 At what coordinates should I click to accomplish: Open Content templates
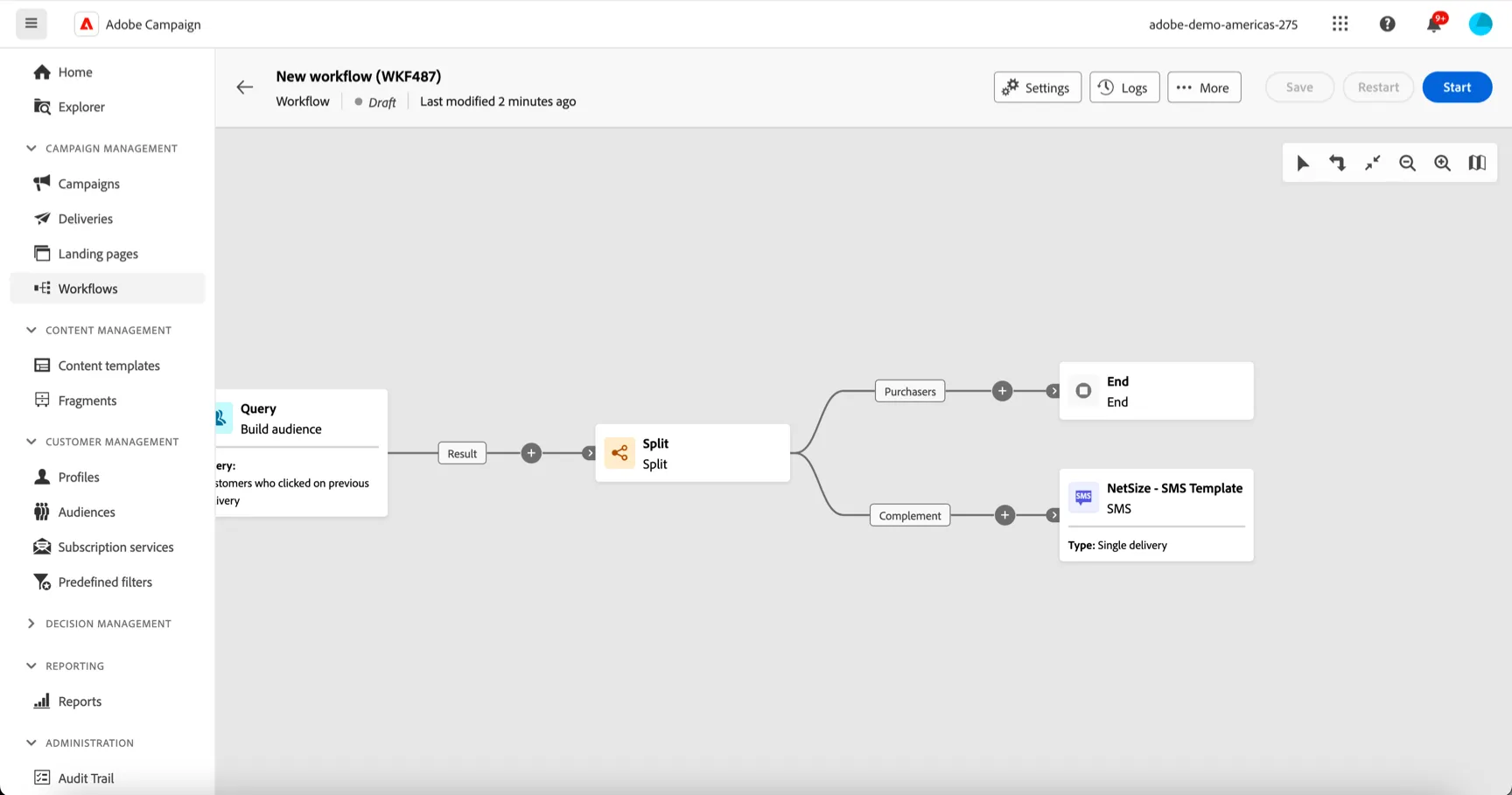pyautogui.click(x=108, y=366)
